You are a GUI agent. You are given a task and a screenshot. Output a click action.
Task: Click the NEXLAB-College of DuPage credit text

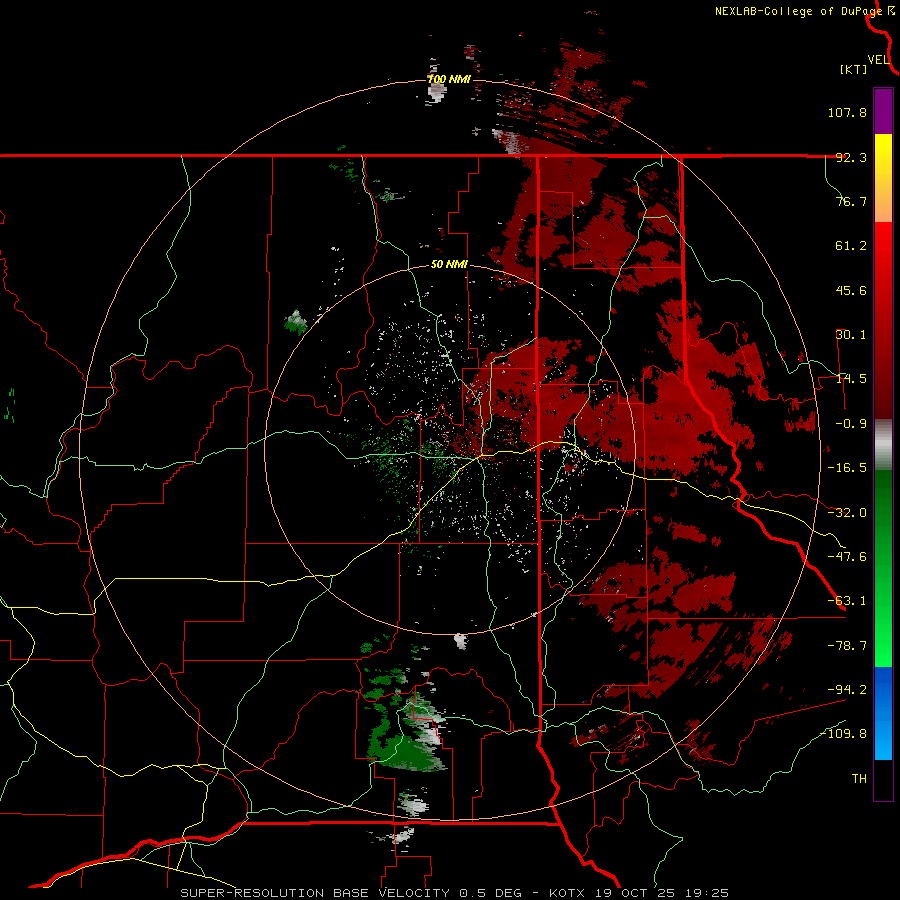[x=798, y=11]
